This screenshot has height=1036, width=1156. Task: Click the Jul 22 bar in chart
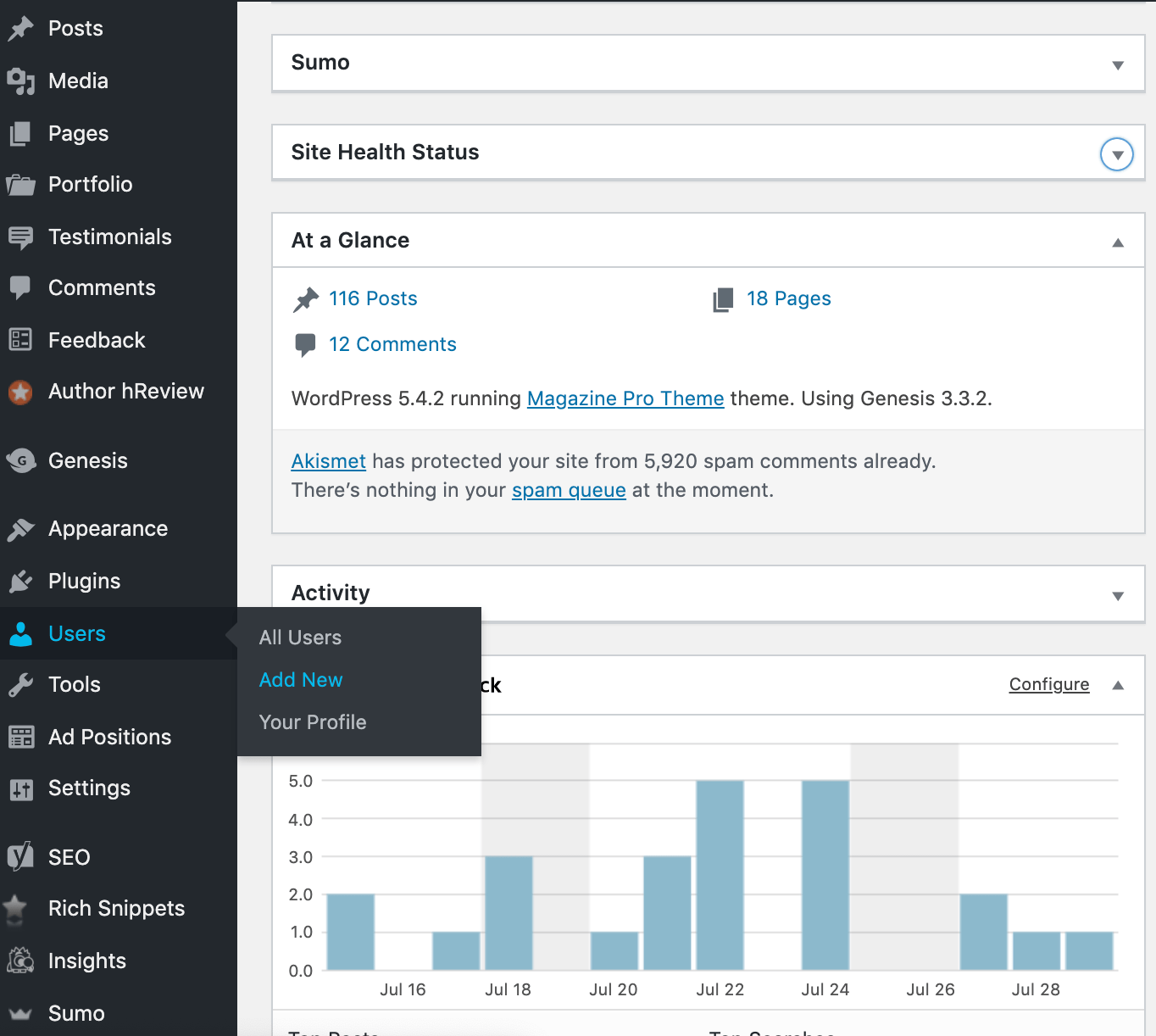pos(720,875)
